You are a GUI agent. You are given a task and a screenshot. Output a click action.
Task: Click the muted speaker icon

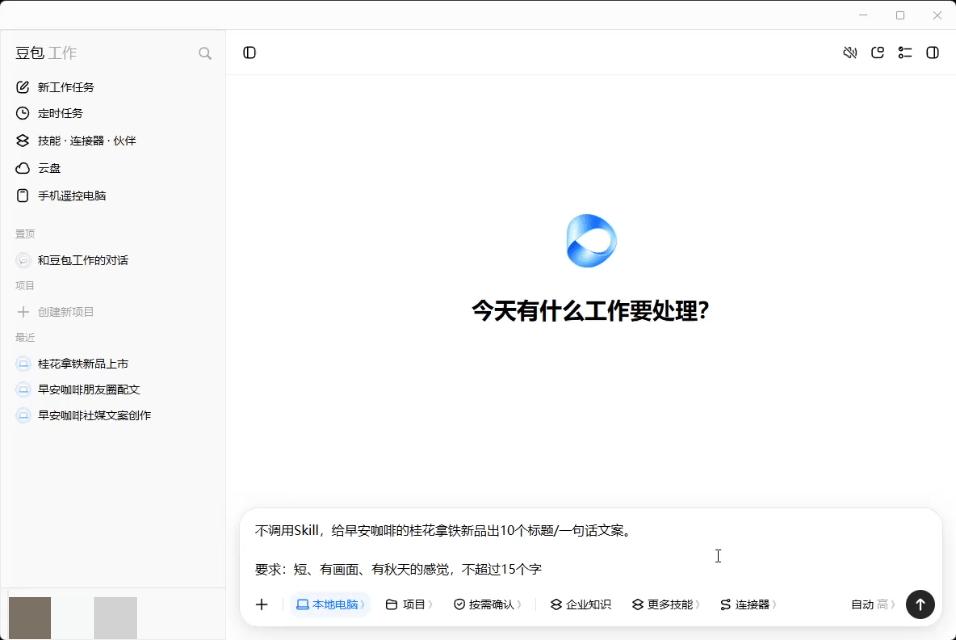850,52
